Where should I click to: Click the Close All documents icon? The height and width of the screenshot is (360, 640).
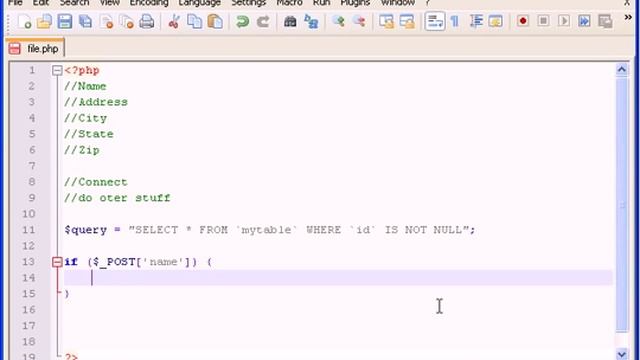tap(127, 21)
